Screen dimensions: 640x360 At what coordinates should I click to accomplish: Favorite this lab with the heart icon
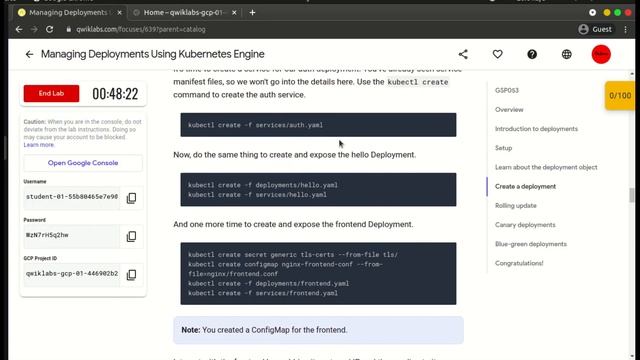point(497,54)
